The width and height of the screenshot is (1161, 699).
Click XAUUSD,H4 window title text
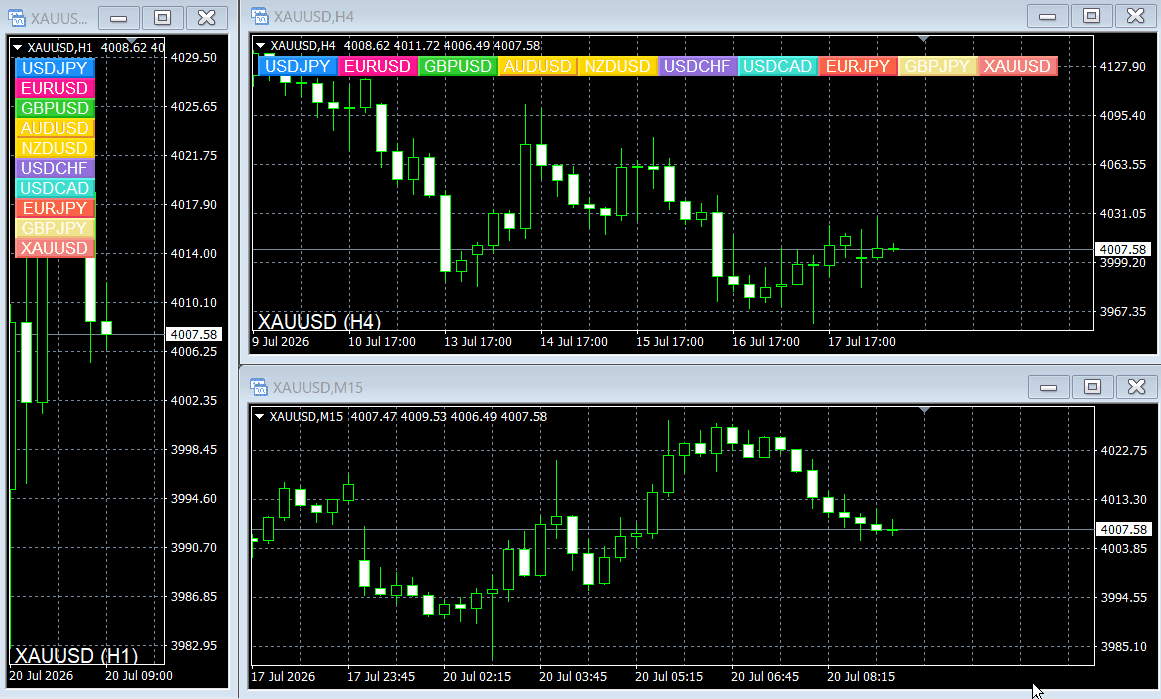[x=314, y=16]
